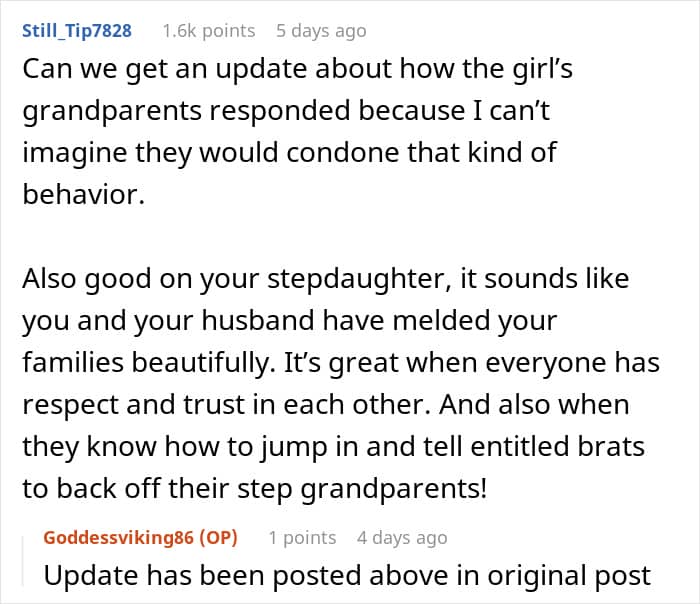The image size is (700, 604).
Task: Click the 5 days ago timestamp
Action: click(x=321, y=31)
